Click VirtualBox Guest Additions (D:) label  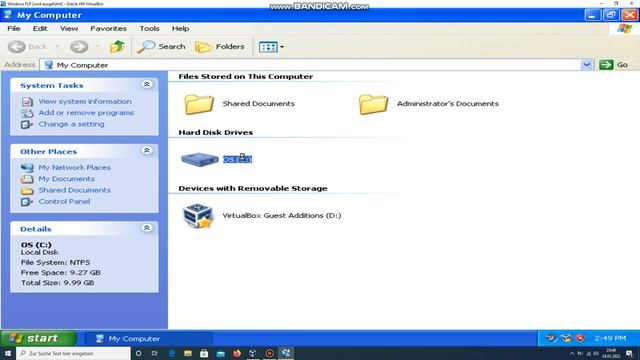click(282, 216)
